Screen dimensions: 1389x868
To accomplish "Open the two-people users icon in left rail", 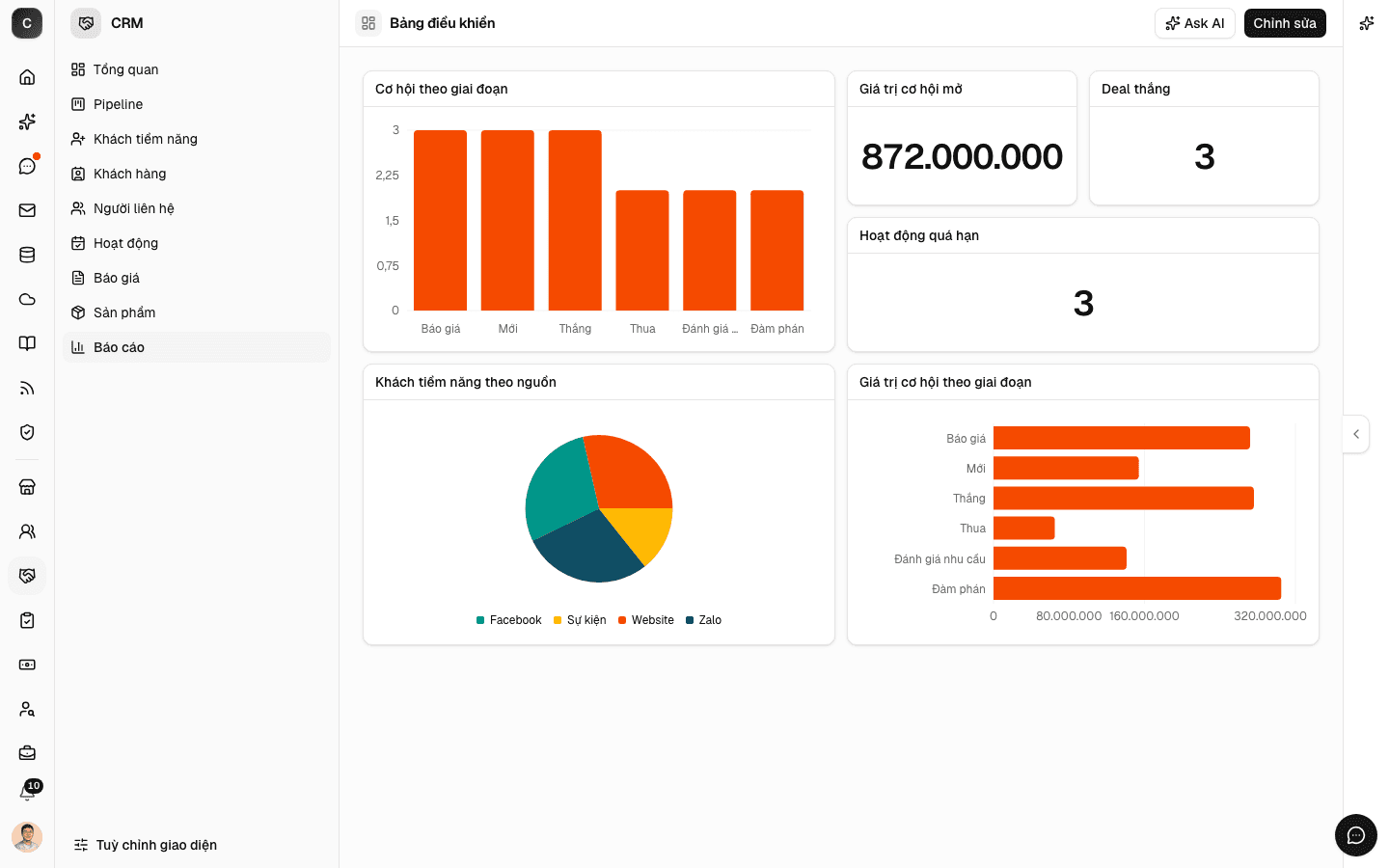I will 27,531.
